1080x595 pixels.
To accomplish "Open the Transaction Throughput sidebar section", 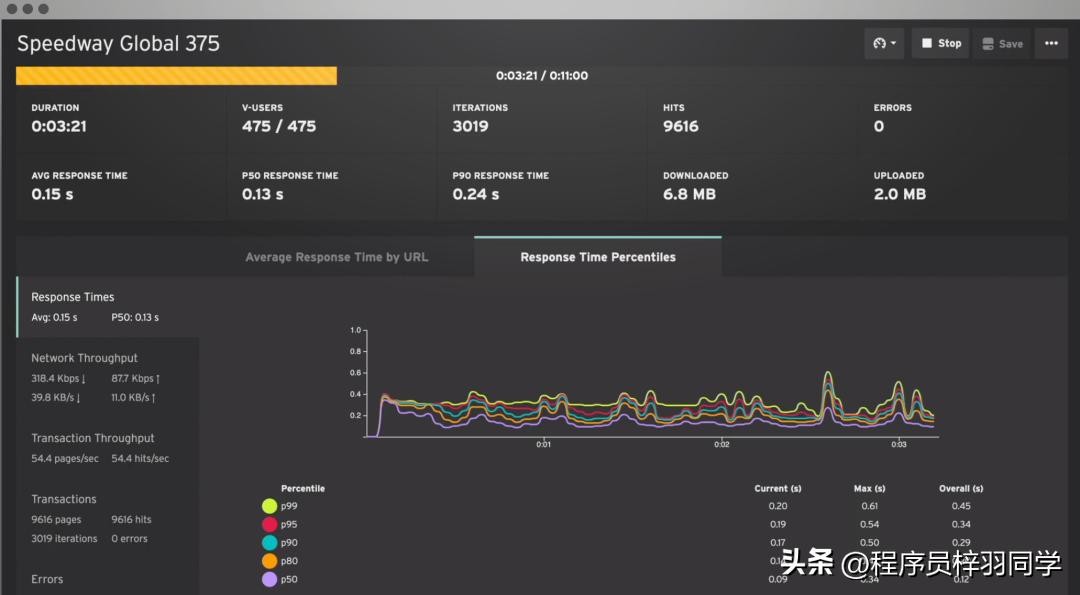I will [93, 438].
